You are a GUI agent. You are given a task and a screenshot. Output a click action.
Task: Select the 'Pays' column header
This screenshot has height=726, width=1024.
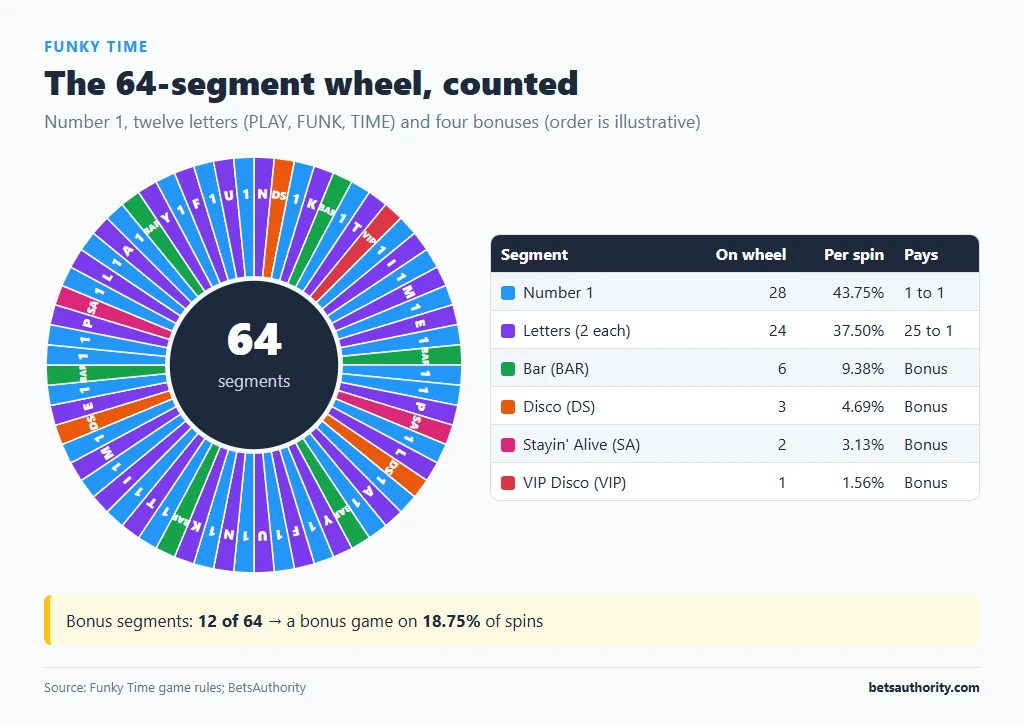pos(921,255)
